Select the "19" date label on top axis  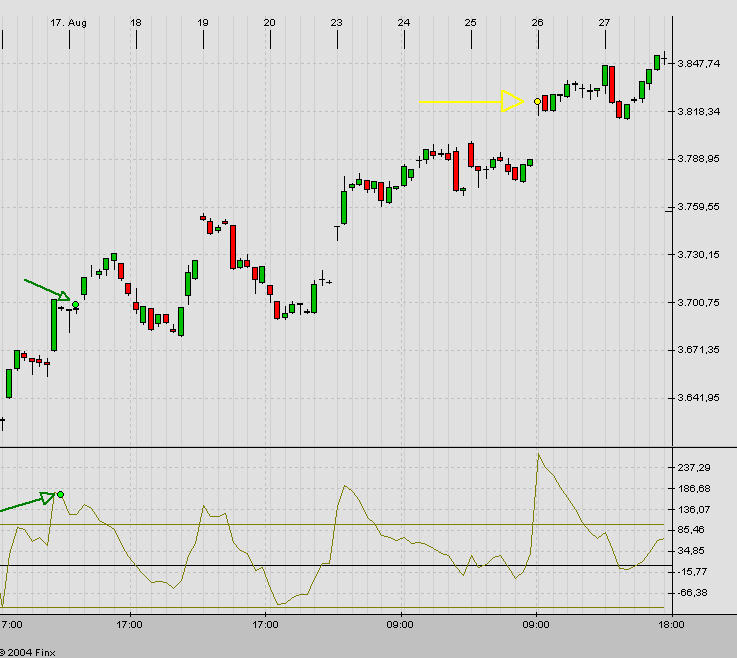click(x=203, y=23)
